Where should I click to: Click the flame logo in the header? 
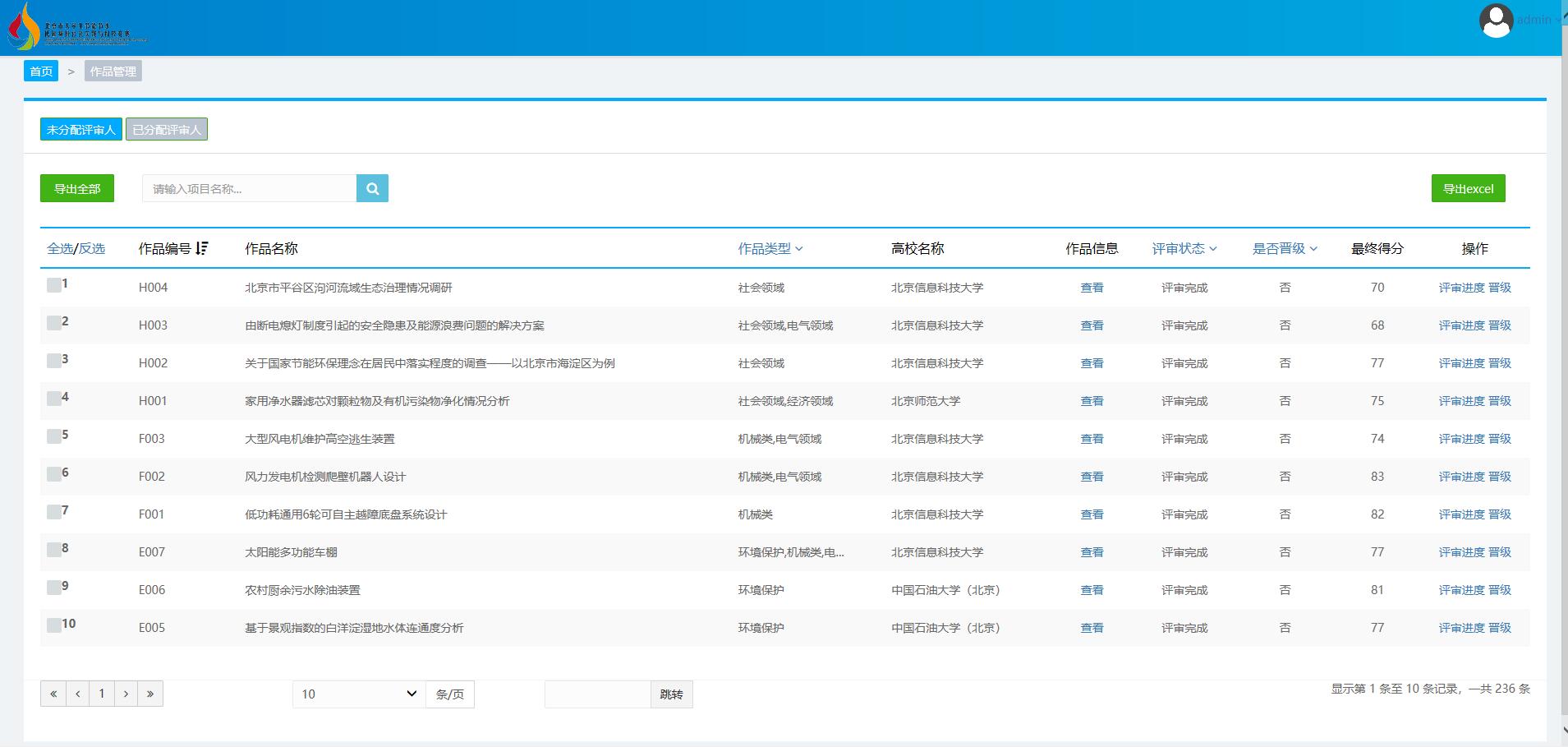[21, 26]
